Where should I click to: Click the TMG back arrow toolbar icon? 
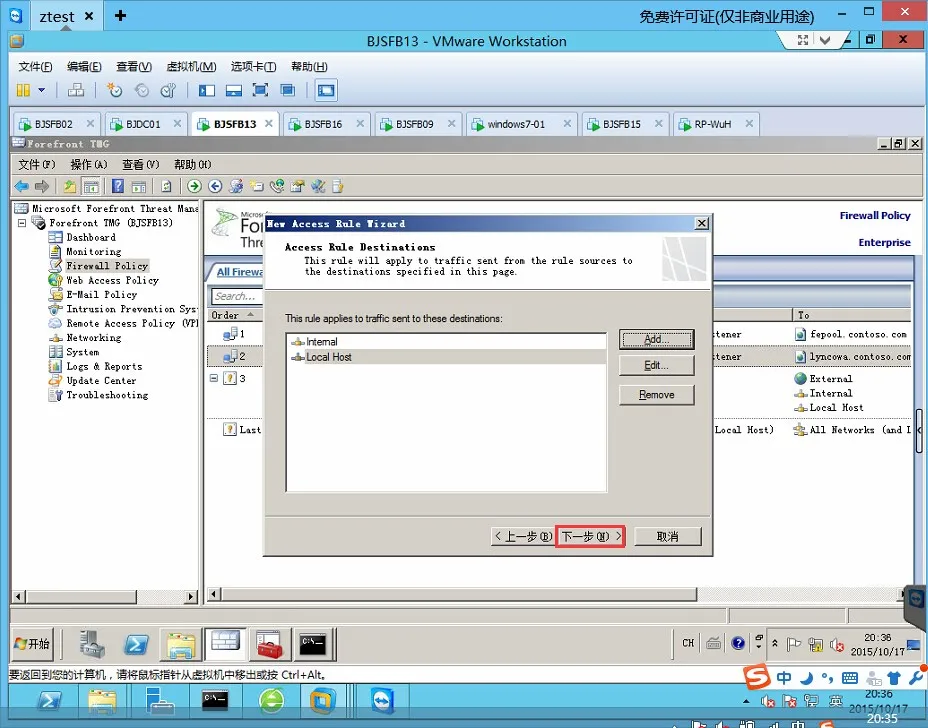[x=22, y=186]
